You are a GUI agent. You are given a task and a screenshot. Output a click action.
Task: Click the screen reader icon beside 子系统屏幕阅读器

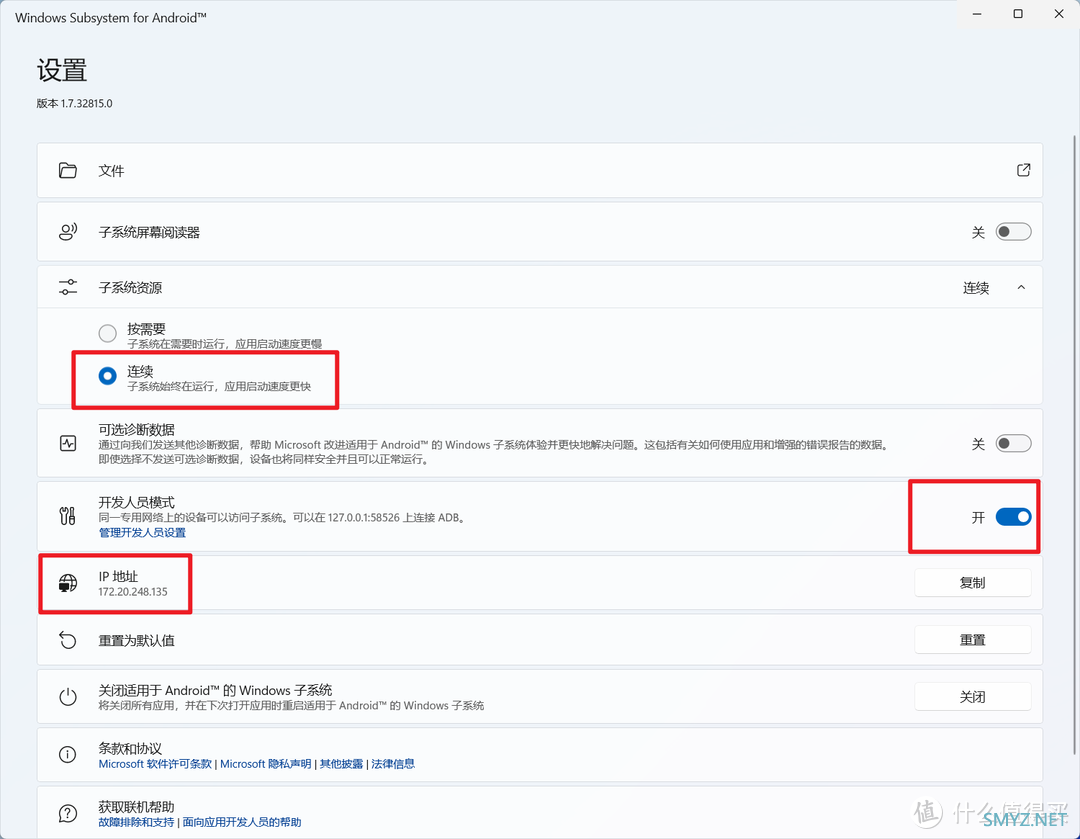point(68,232)
